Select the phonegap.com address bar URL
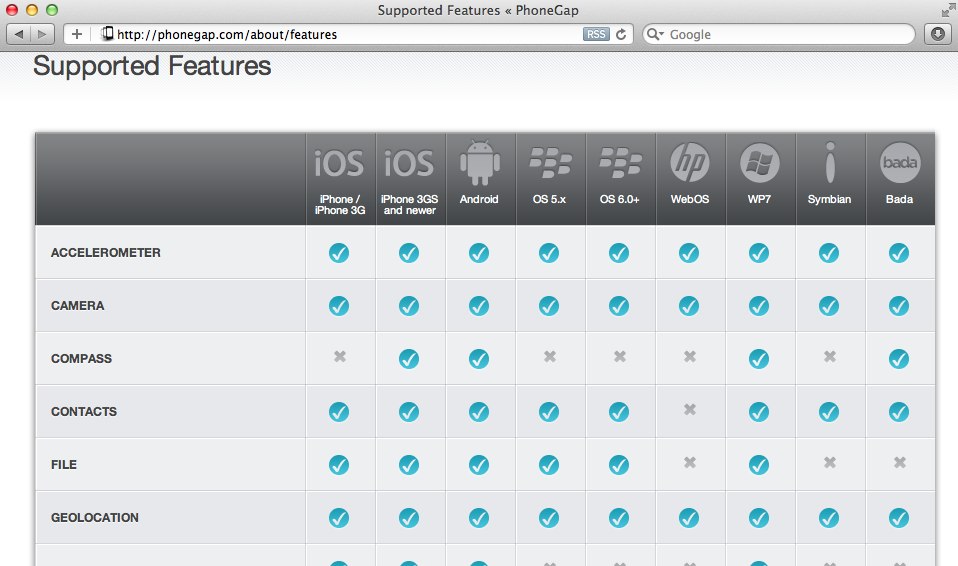The height and width of the screenshot is (566, 958). click(227, 34)
